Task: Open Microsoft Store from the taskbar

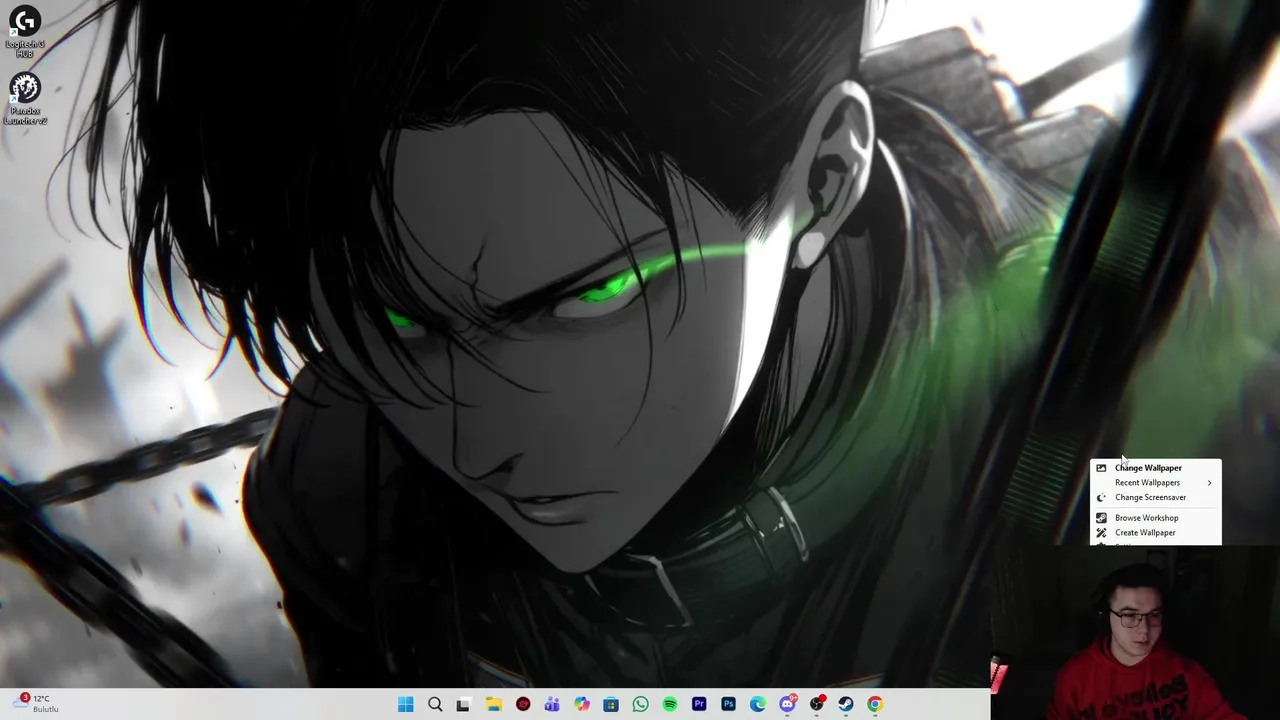Action: [611, 704]
